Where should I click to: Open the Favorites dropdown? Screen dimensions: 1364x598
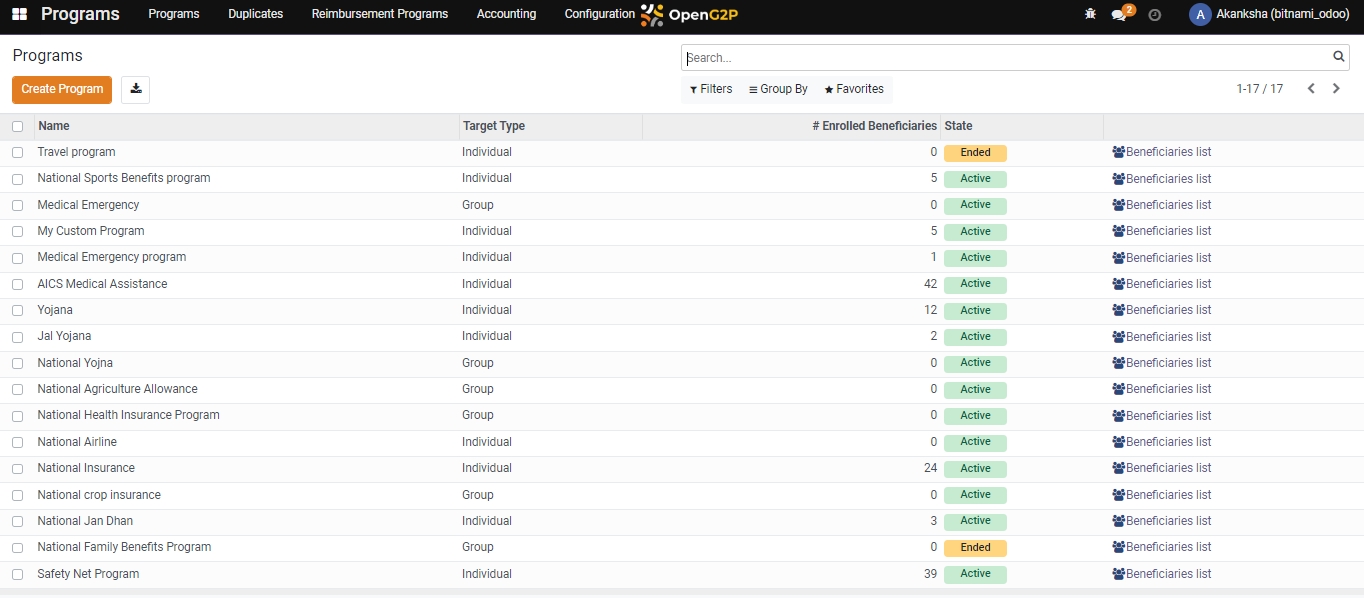[x=854, y=89]
